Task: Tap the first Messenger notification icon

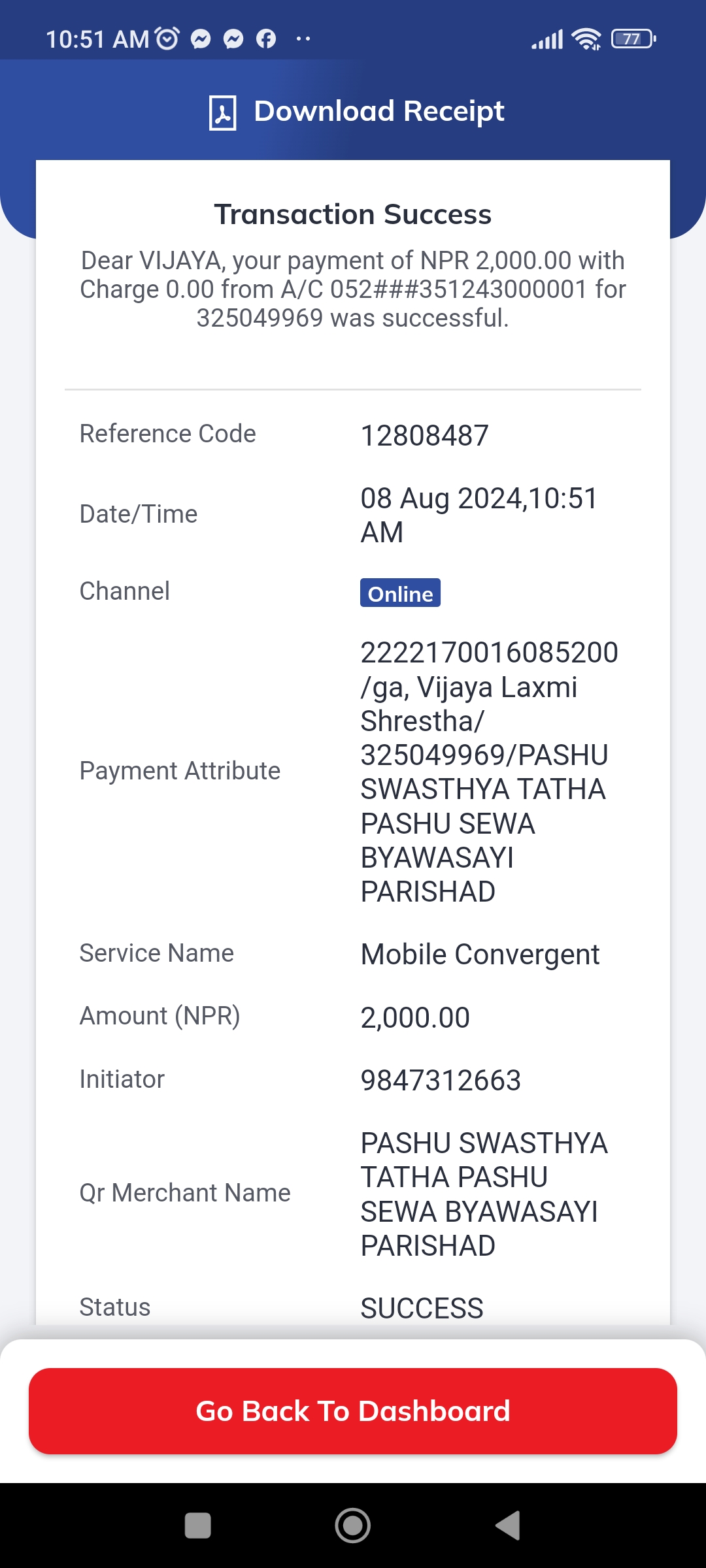Action: (201, 39)
